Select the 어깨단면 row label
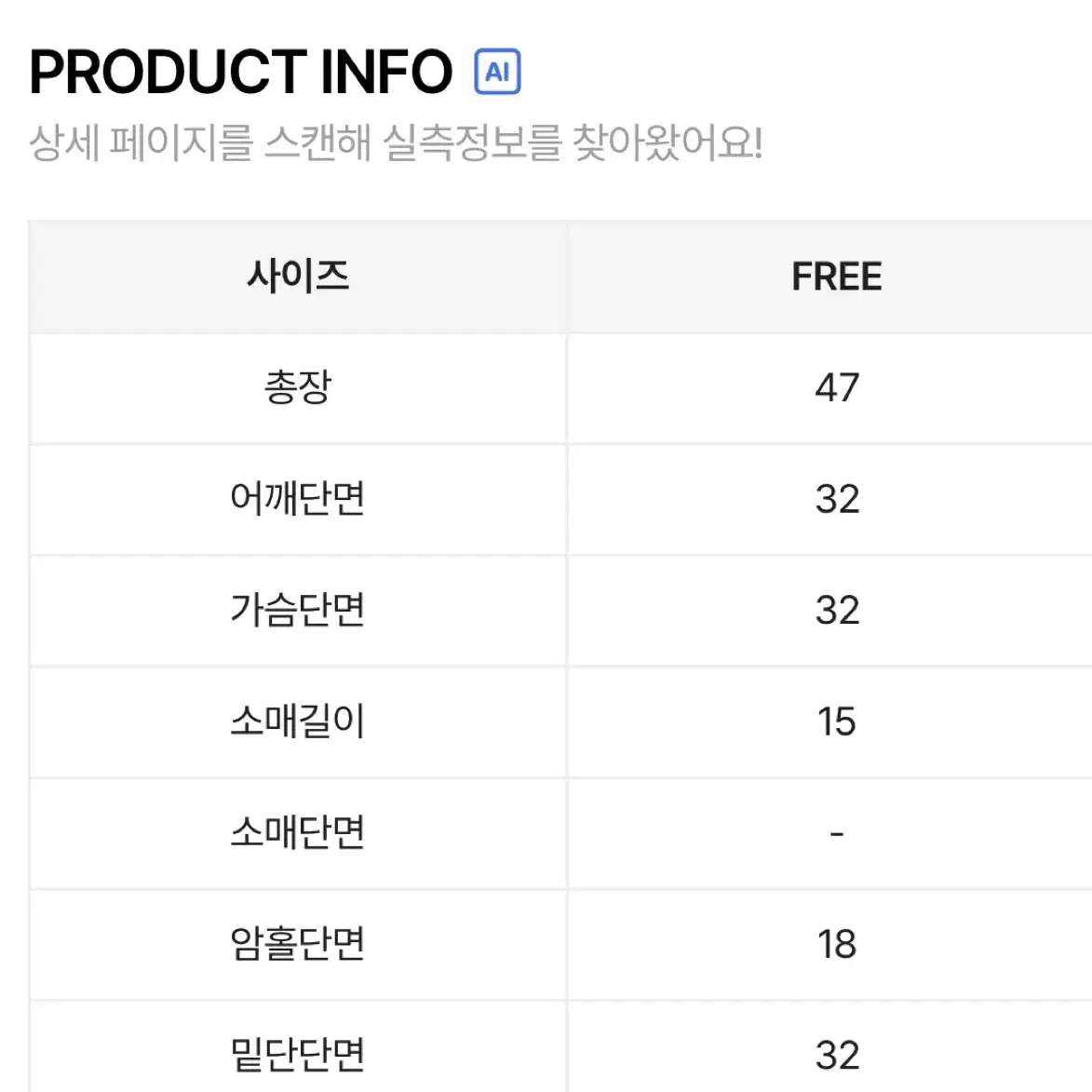Image resolution: width=1092 pixels, height=1092 pixels. coord(298,499)
